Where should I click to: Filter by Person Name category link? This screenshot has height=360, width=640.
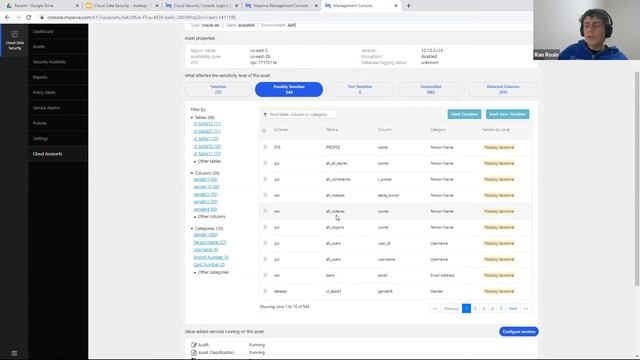[x=210, y=242]
